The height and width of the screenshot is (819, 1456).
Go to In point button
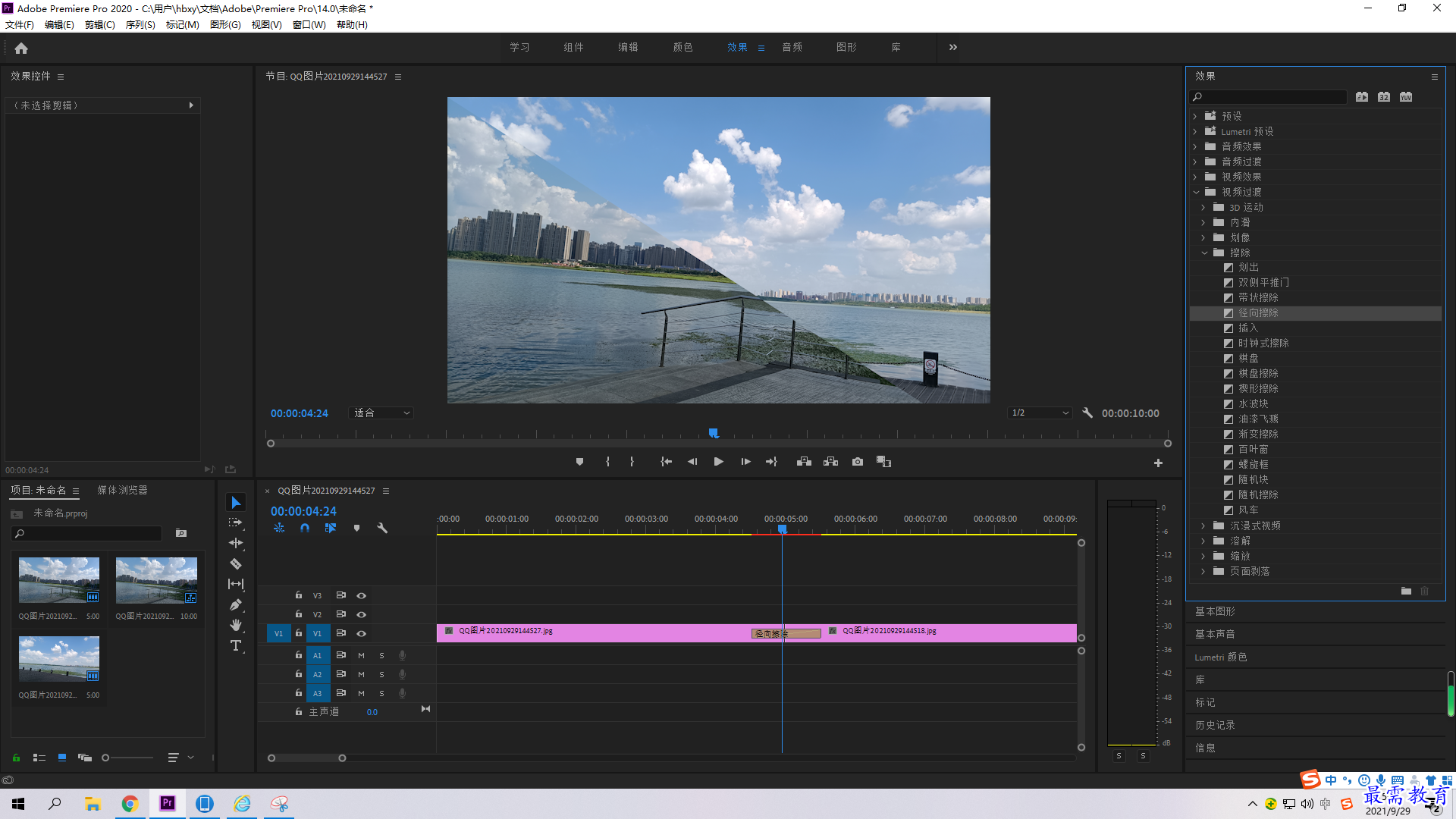666,462
